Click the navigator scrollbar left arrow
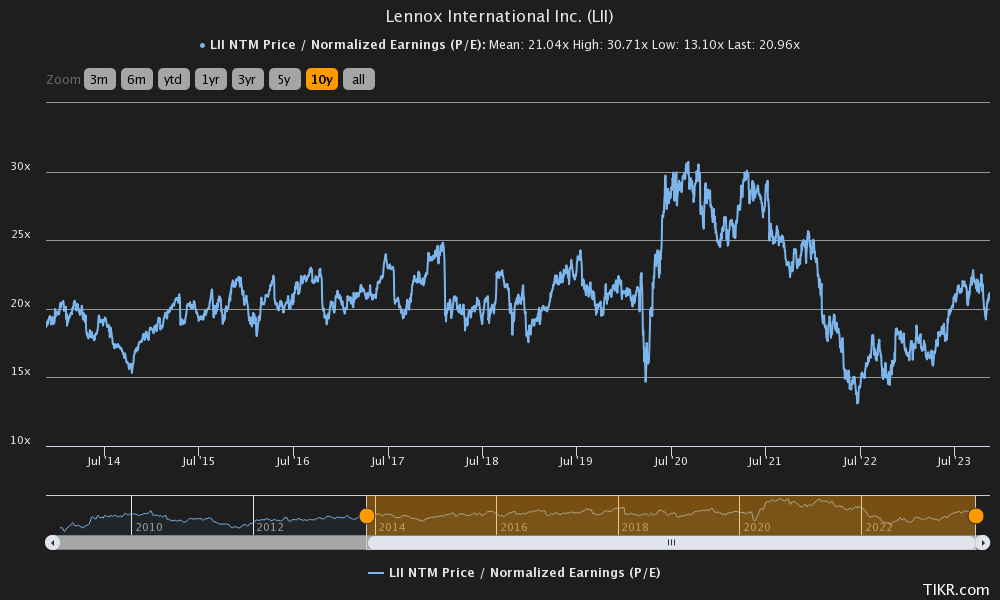This screenshot has height=600, width=1000. click(x=52, y=543)
